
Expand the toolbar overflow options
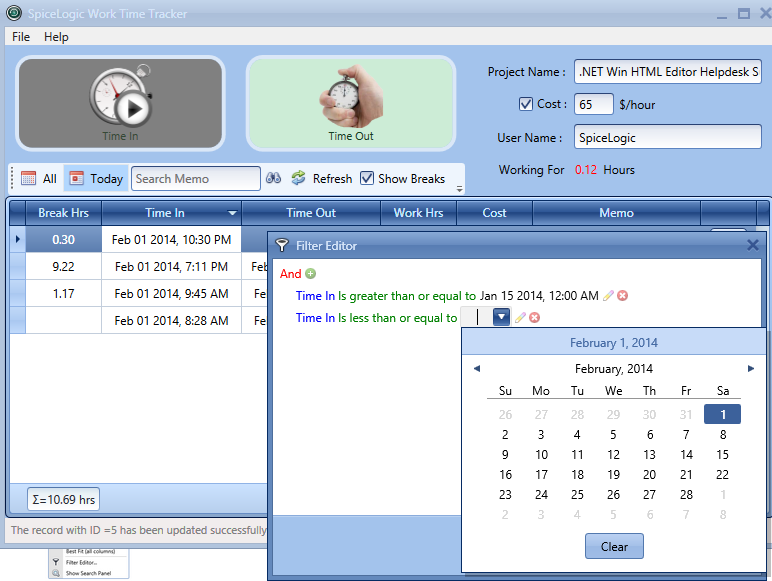coord(459,187)
